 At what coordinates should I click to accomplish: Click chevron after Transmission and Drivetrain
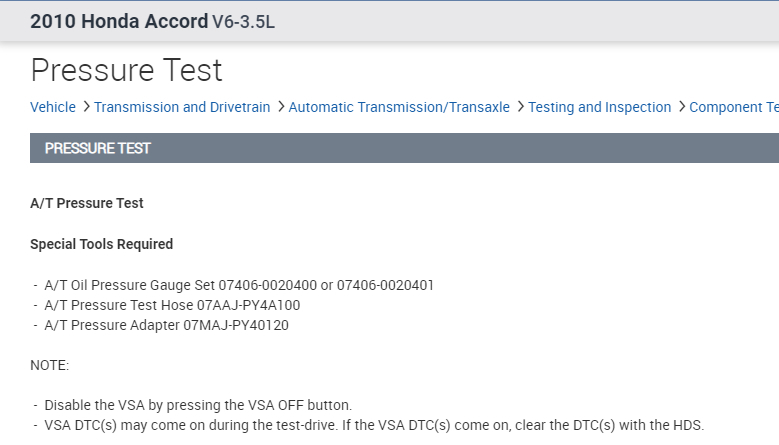click(x=281, y=107)
